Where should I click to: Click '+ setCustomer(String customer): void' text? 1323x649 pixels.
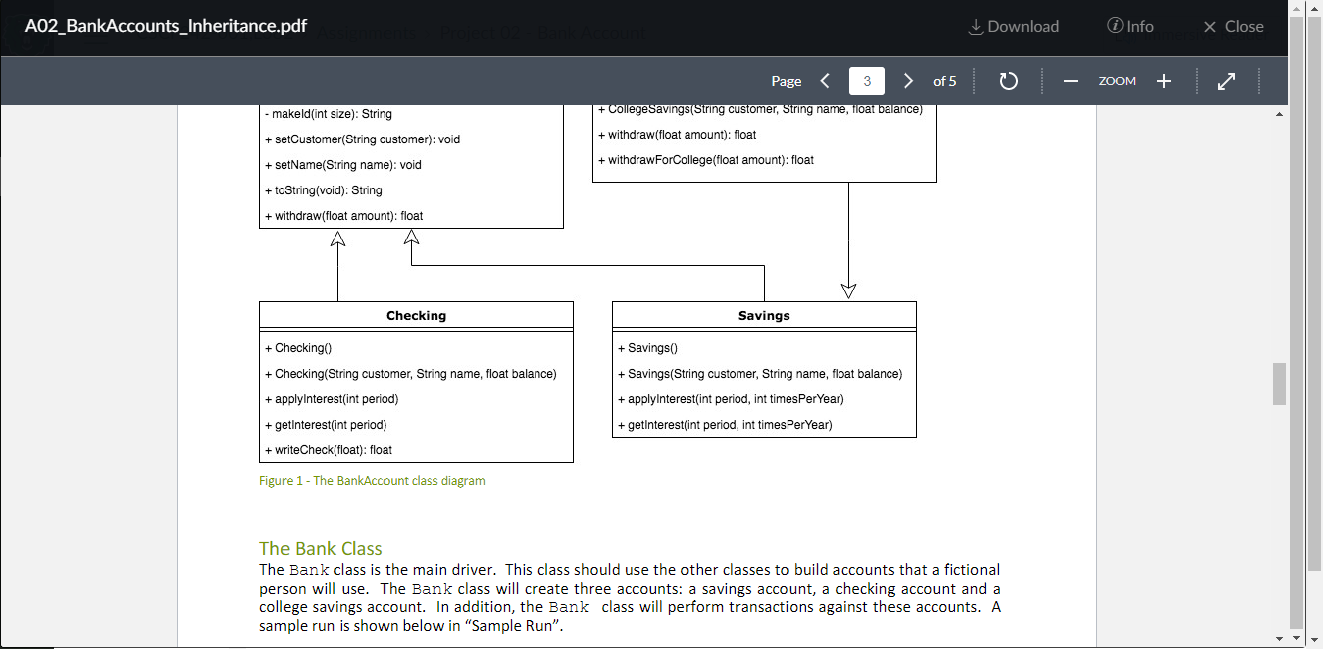pyautogui.click(x=362, y=139)
